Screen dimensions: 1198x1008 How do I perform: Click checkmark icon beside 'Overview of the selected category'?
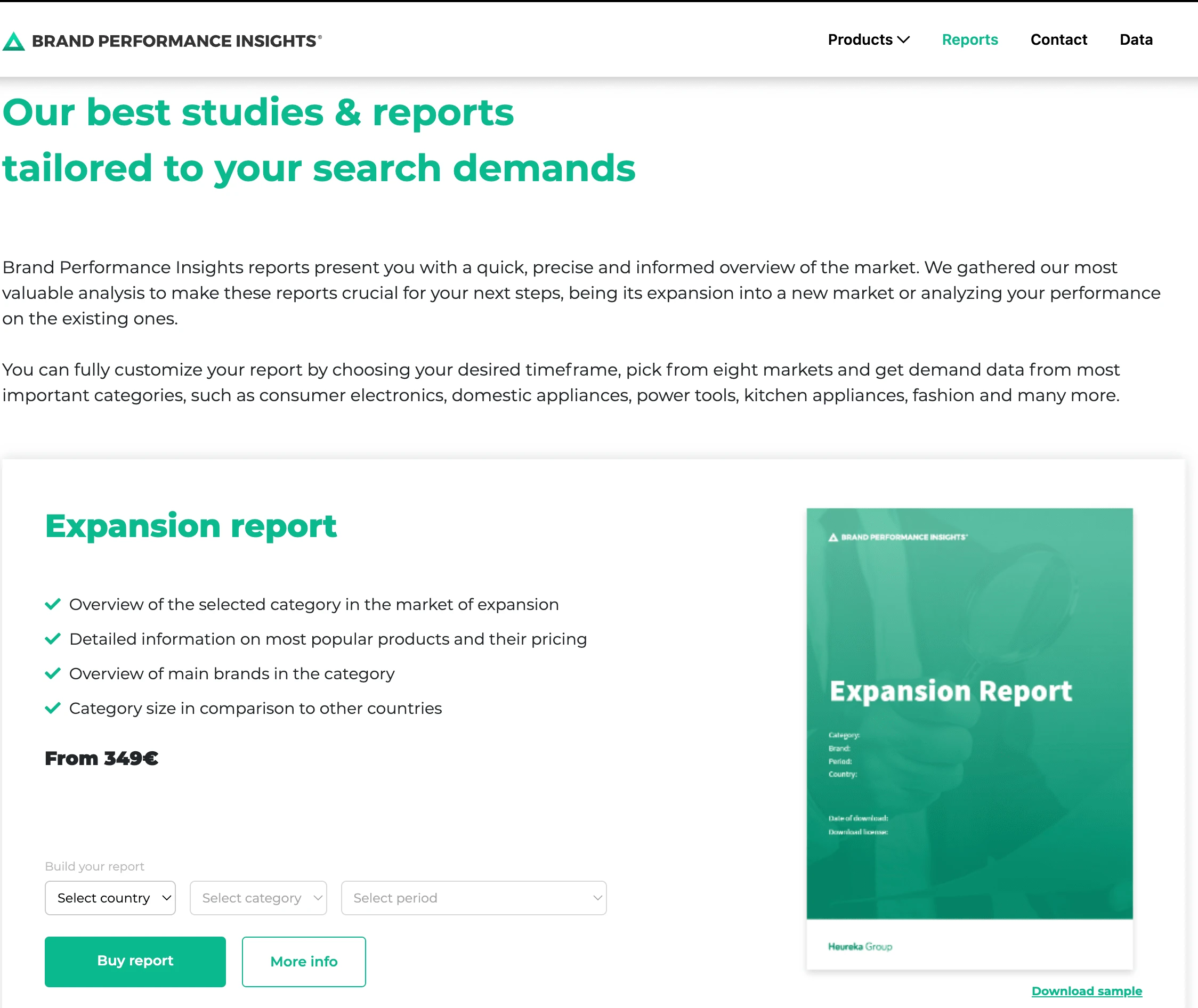[53, 604]
